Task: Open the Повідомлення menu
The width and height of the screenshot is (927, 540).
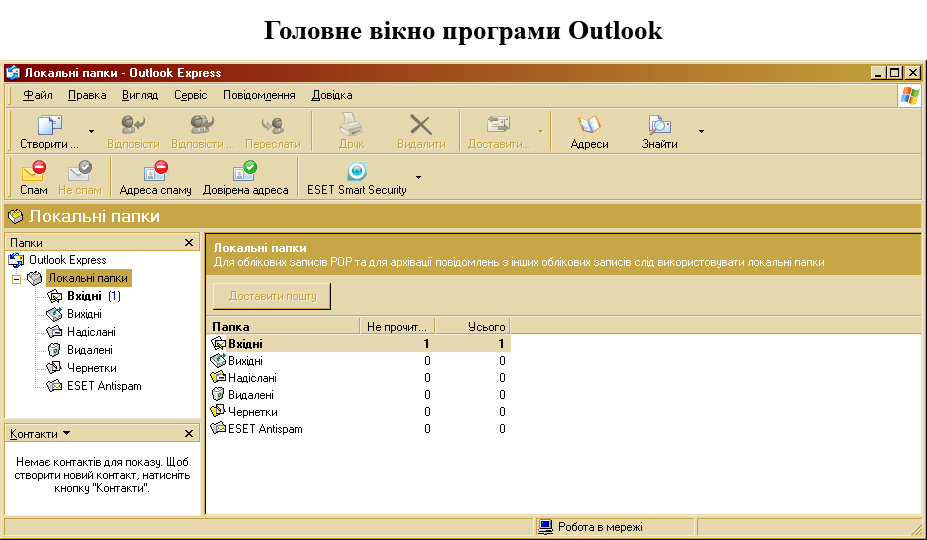Action: tap(259, 95)
